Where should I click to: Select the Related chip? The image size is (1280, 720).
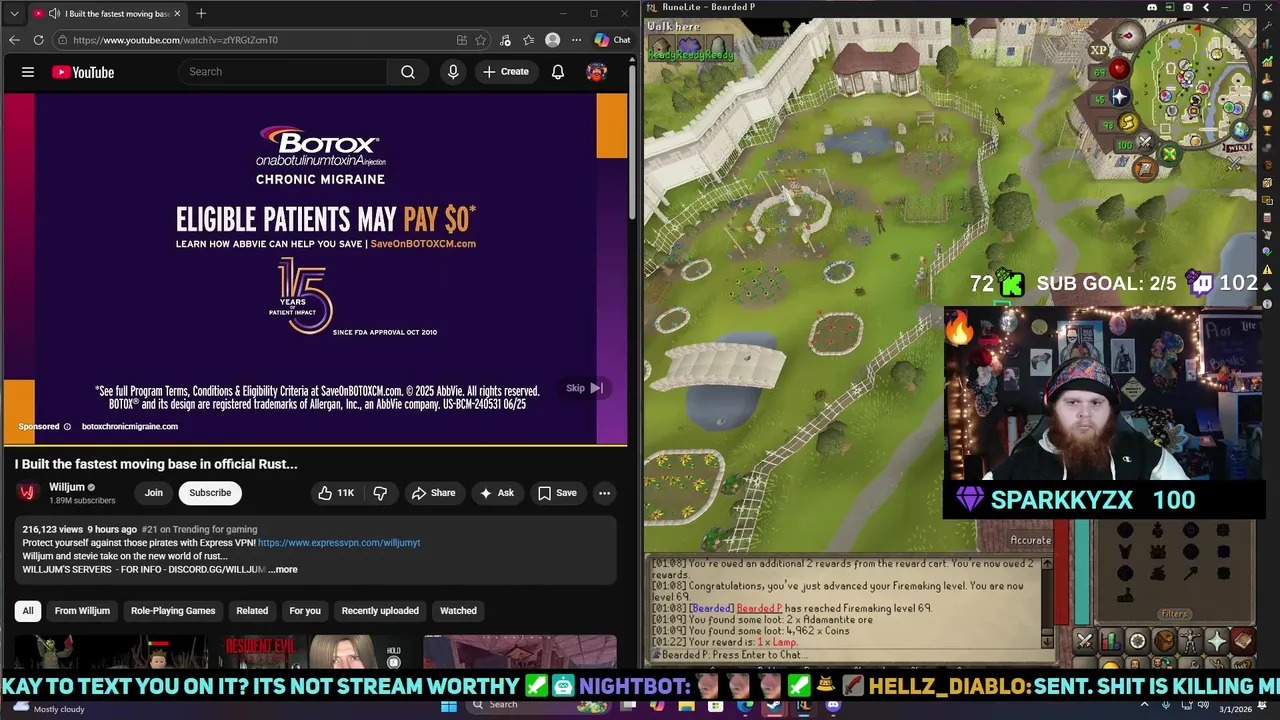pyautogui.click(x=252, y=611)
